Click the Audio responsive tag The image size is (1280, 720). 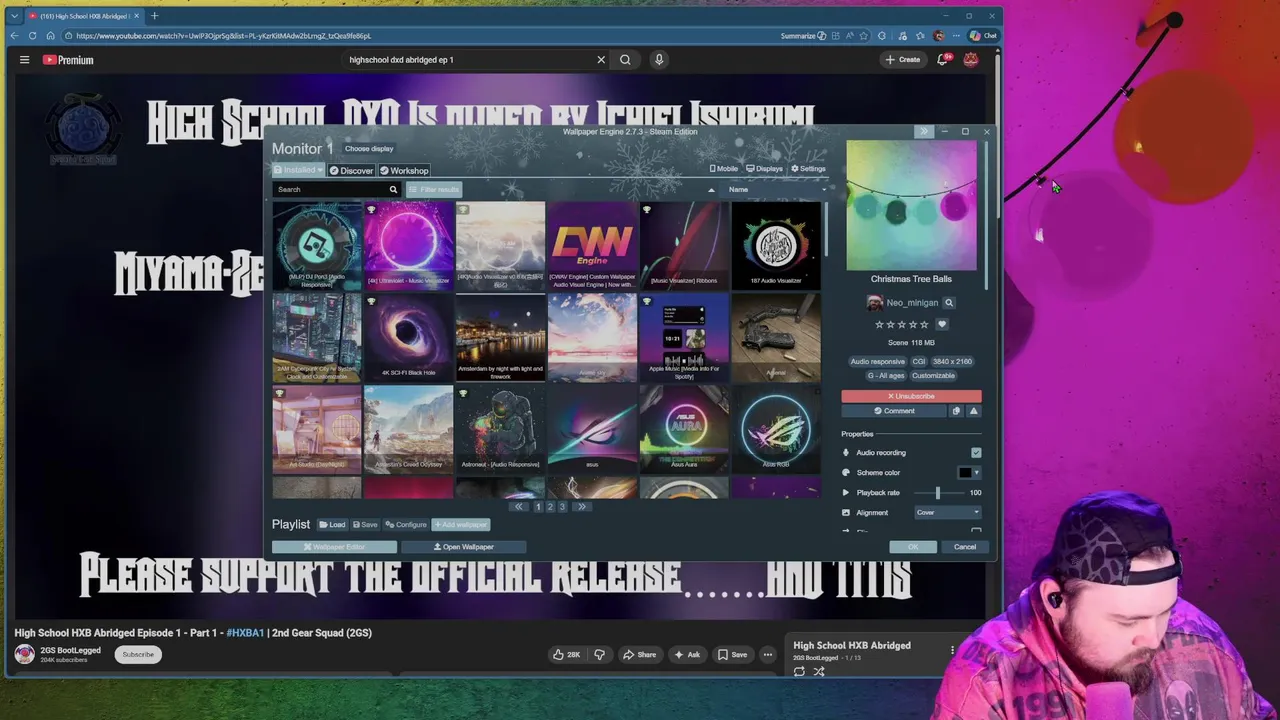877,362
